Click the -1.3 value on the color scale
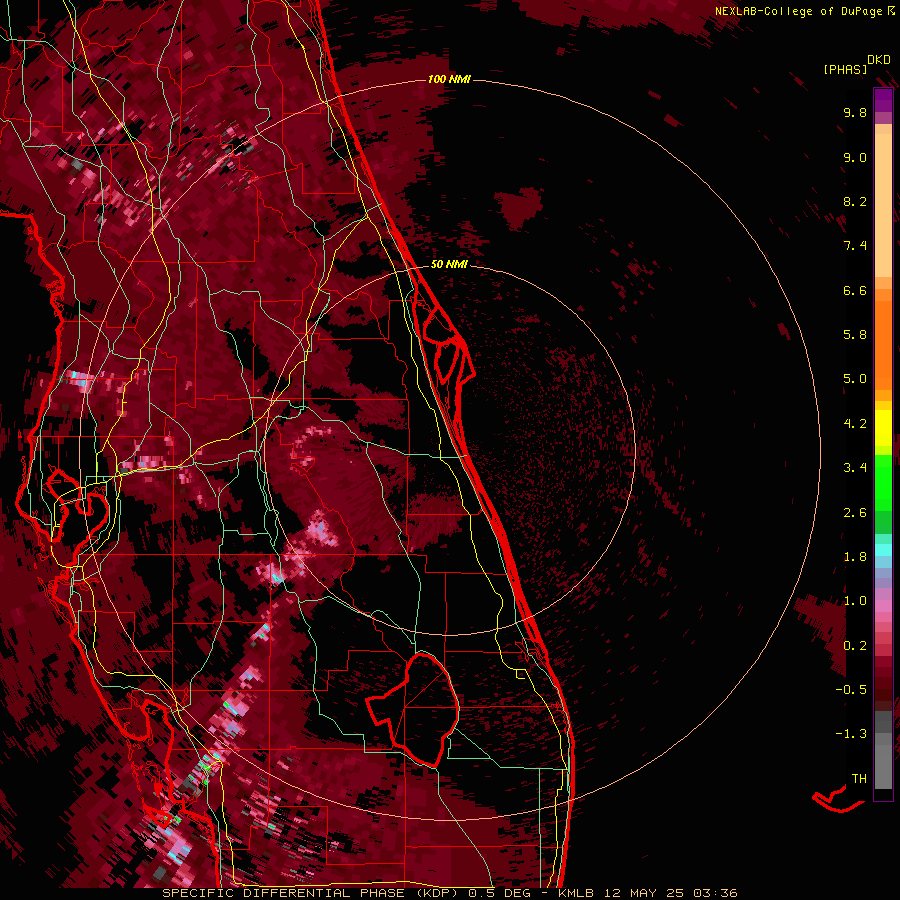Image resolution: width=900 pixels, height=900 pixels. coord(851,734)
